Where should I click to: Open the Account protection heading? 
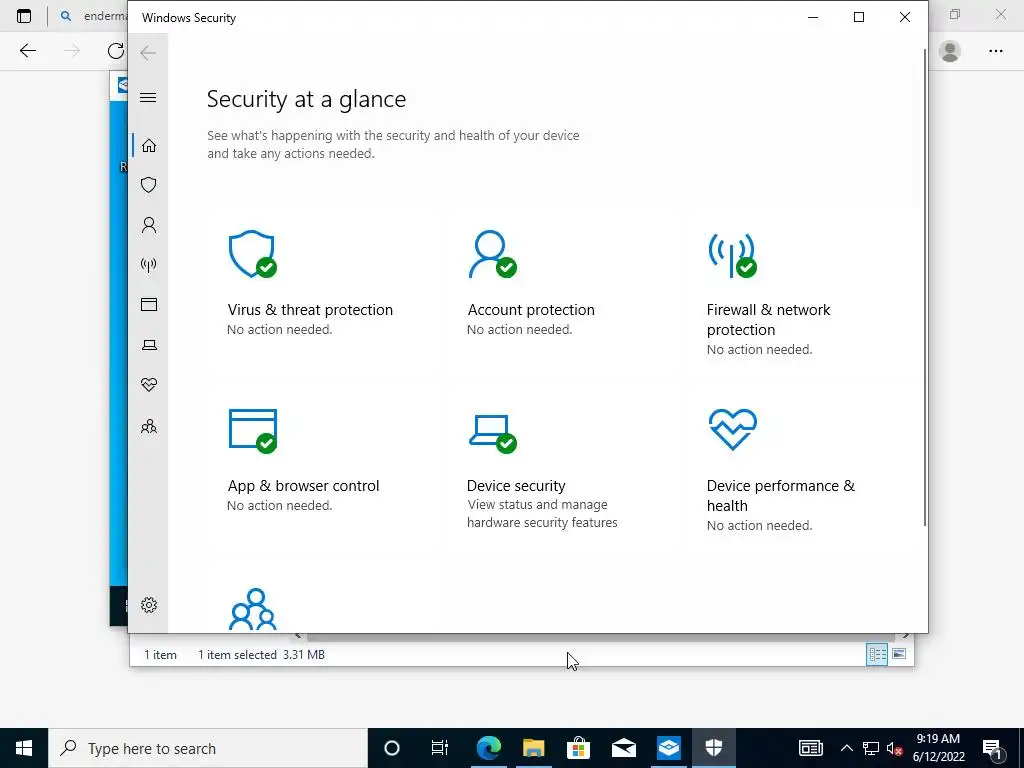(x=531, y=310)
